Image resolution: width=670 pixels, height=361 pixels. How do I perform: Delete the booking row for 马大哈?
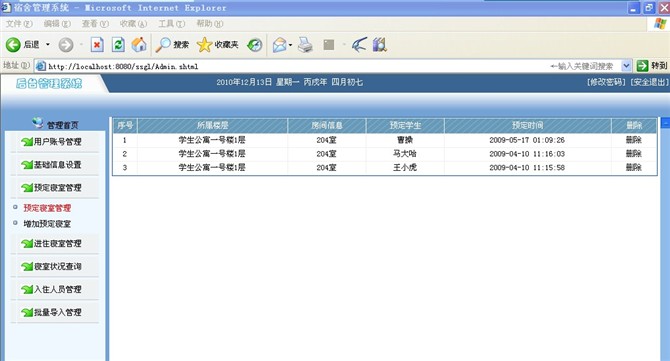click(x=634, y=154)
